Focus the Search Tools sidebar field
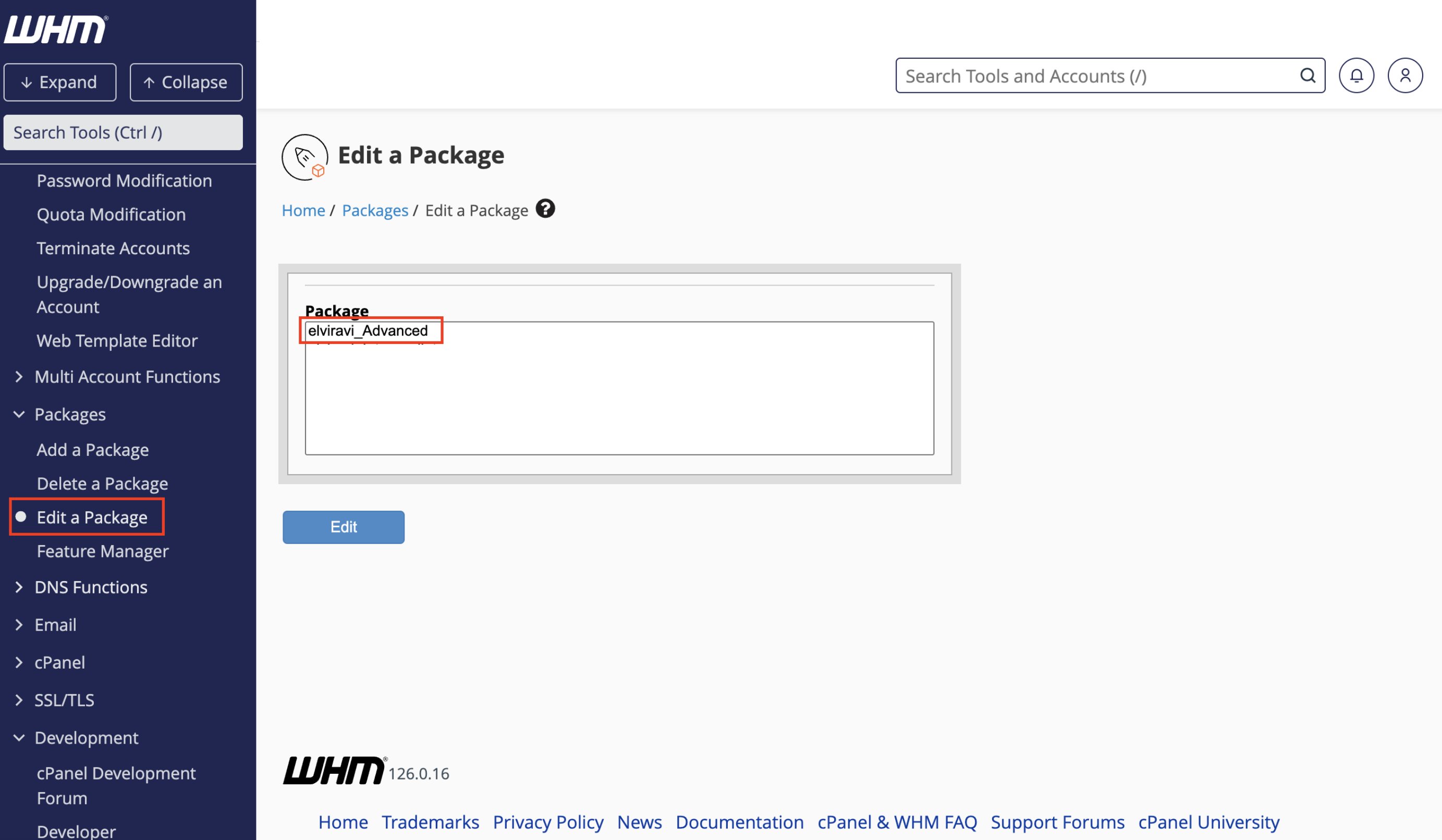Viewport: 1442px width, 840px height. click(x=123, y=133)
